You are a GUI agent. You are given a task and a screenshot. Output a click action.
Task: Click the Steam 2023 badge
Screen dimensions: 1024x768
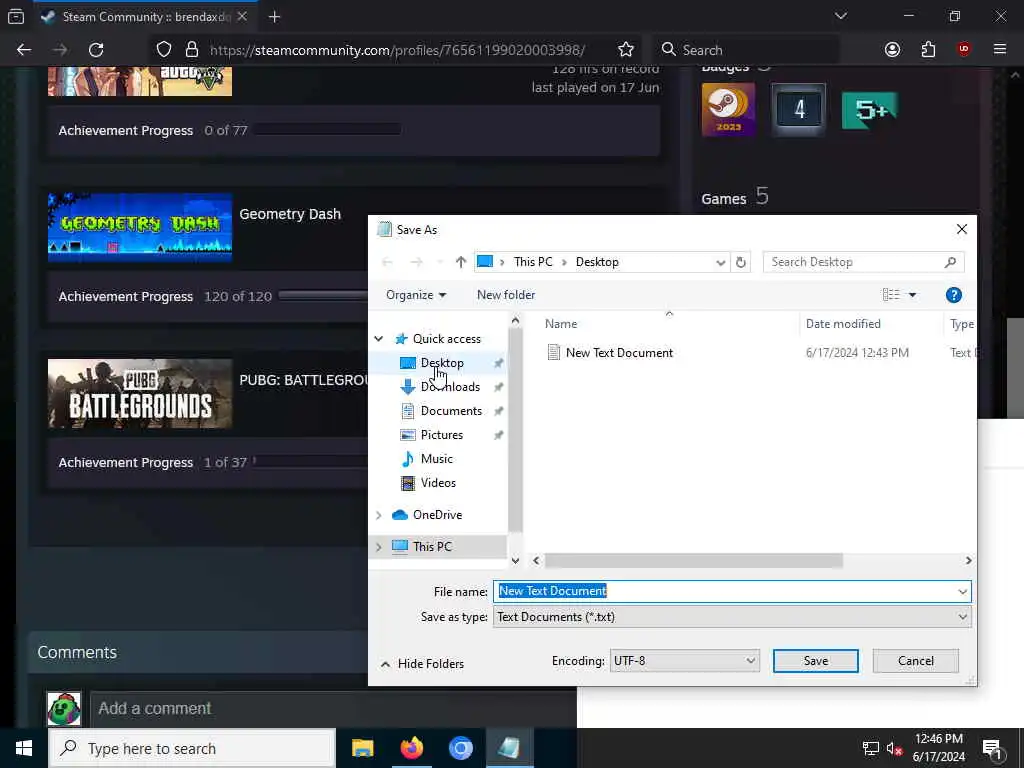coord(728,109)
